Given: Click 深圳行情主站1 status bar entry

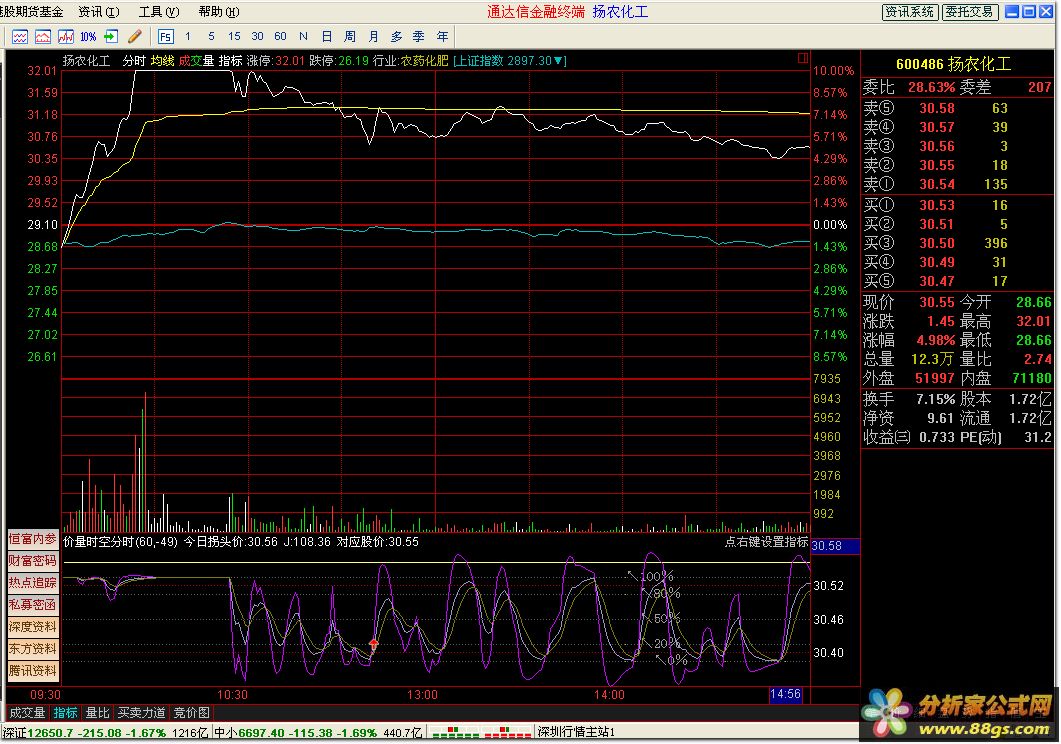Looking at the screenshot, I should tap(576, 733).
